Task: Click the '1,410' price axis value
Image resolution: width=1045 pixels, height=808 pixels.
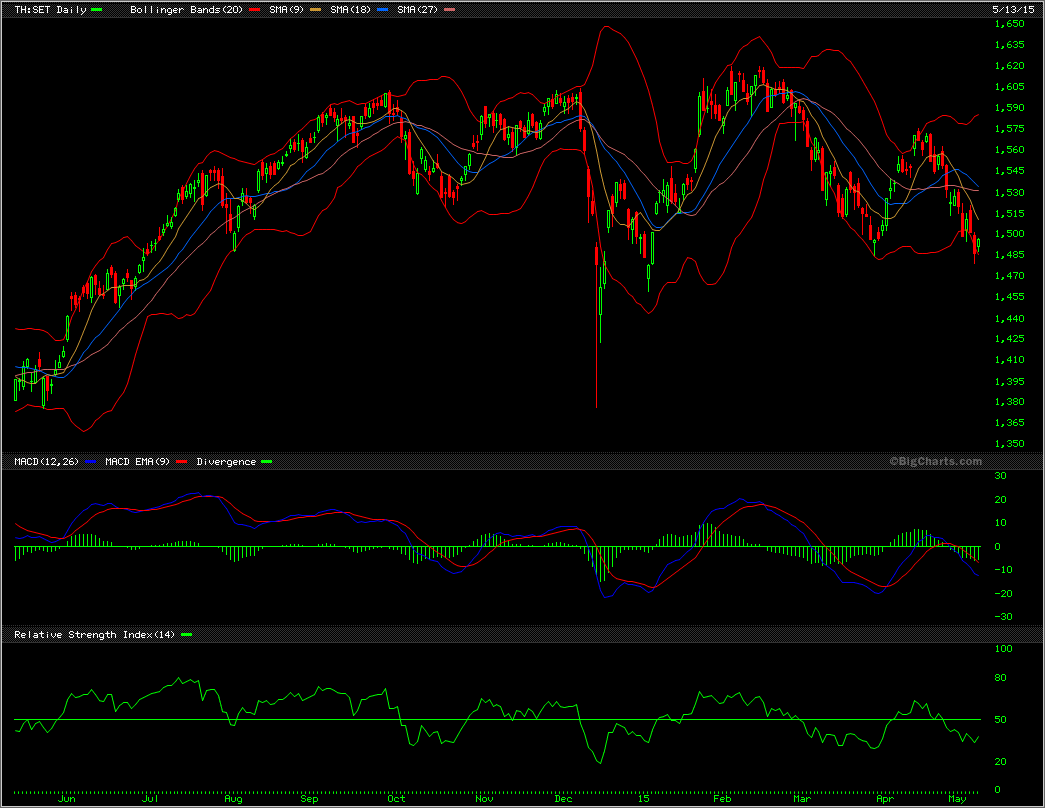Action: [1009, 359]
